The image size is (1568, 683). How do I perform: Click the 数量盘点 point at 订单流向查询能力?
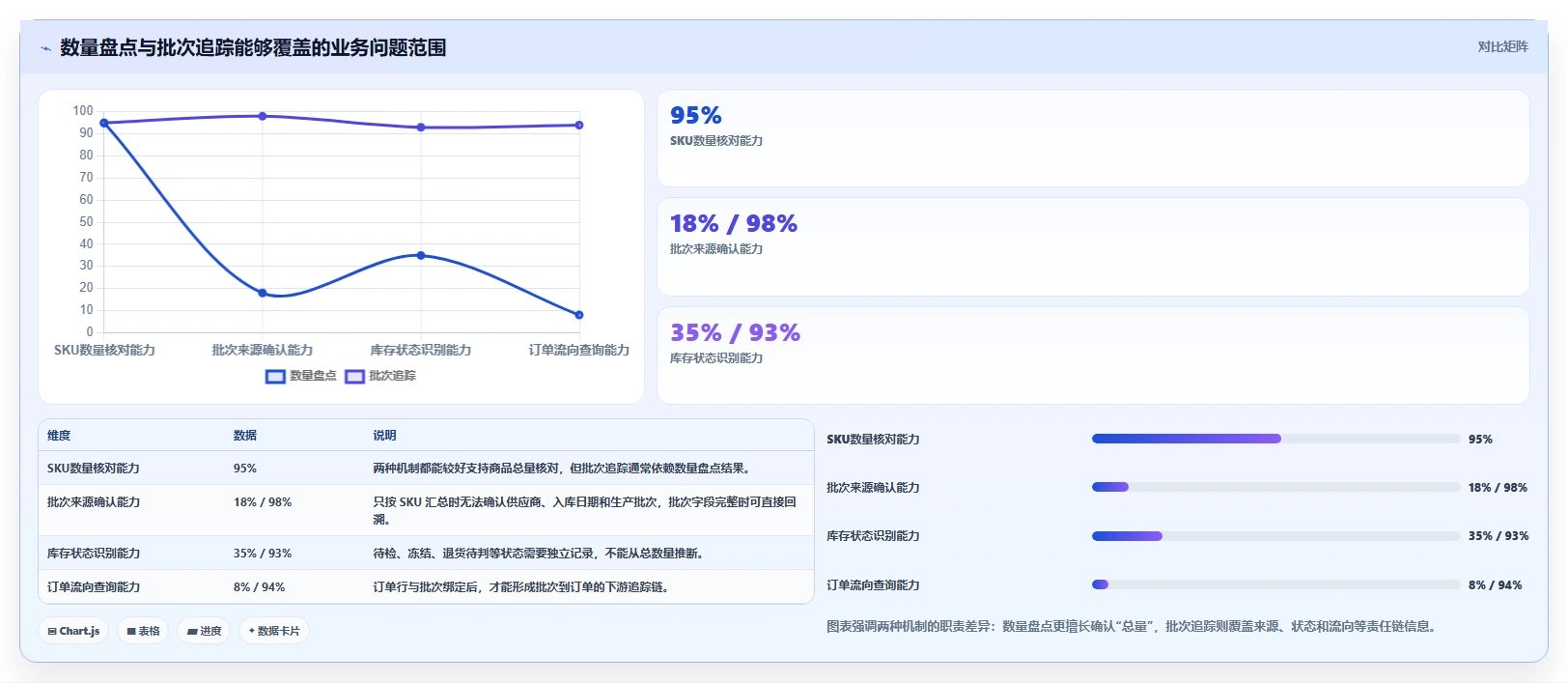pyautogui.click(x=579, y=315)
